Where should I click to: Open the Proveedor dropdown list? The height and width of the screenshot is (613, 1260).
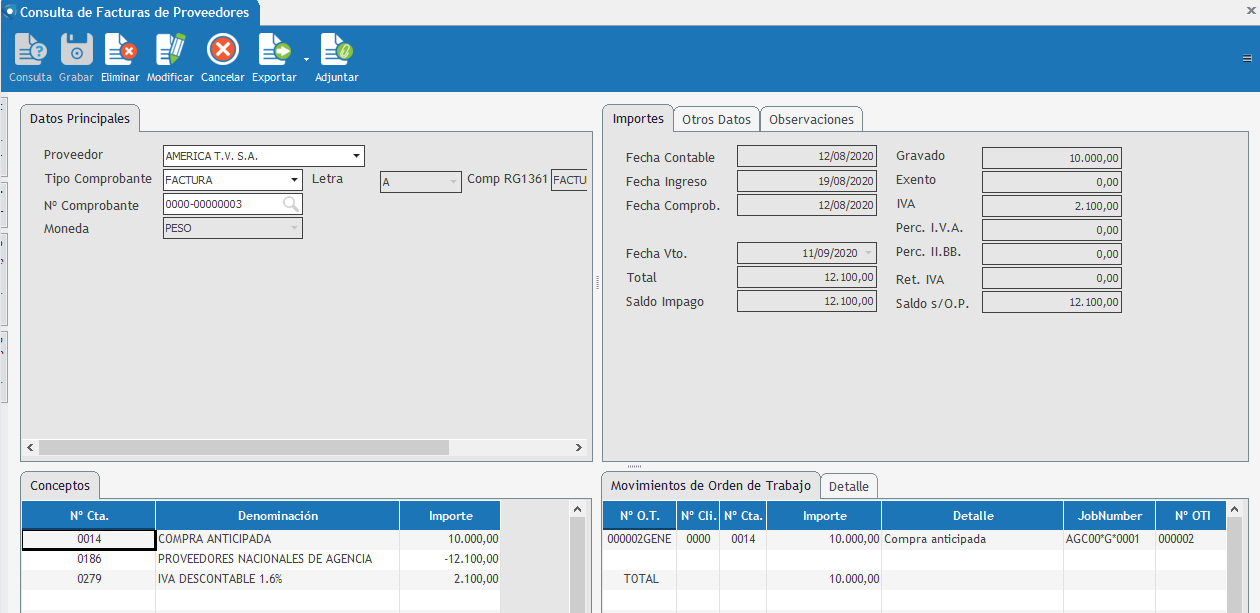[x=356, y=156]
